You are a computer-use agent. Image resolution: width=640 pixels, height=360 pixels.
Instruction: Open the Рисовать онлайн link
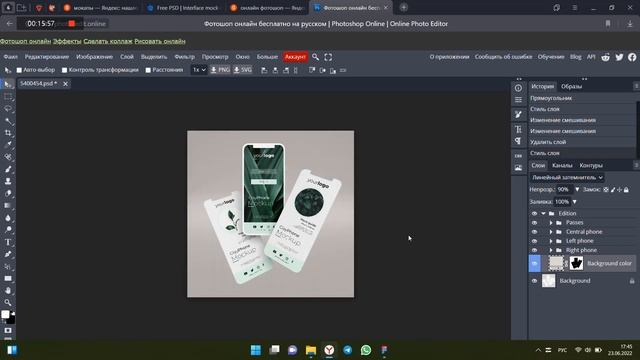pyautogui.click(x=160, y=41)
